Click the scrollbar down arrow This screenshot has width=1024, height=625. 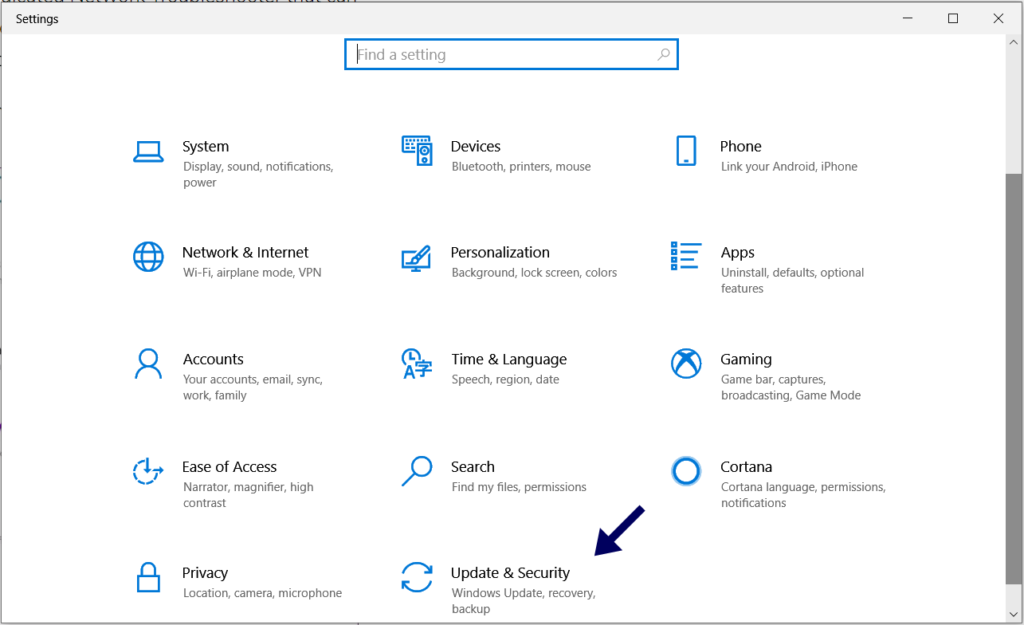[1014, 611]
